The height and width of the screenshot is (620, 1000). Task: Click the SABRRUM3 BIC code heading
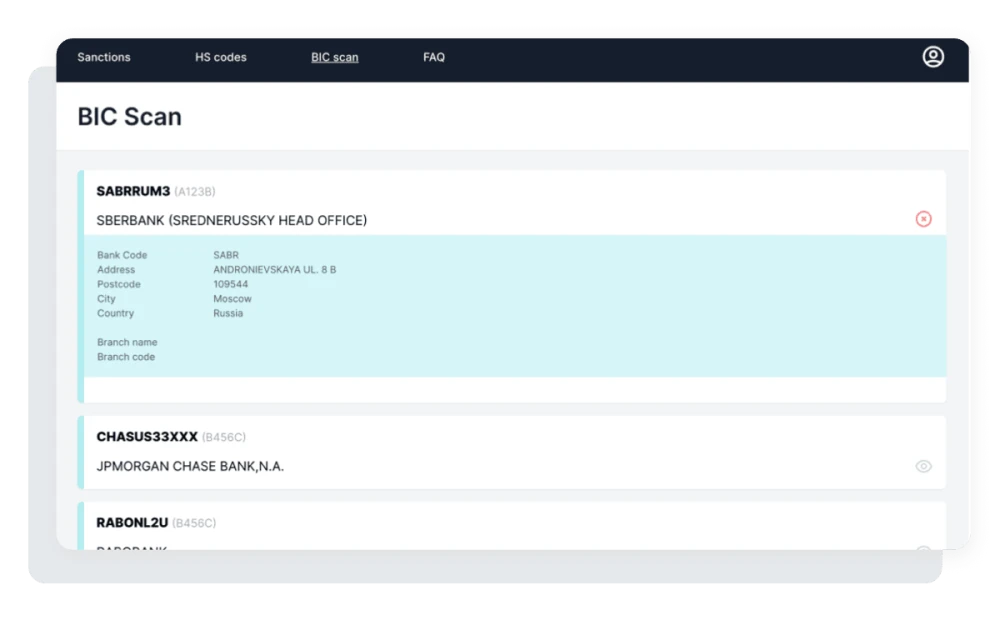click(133, 191)
